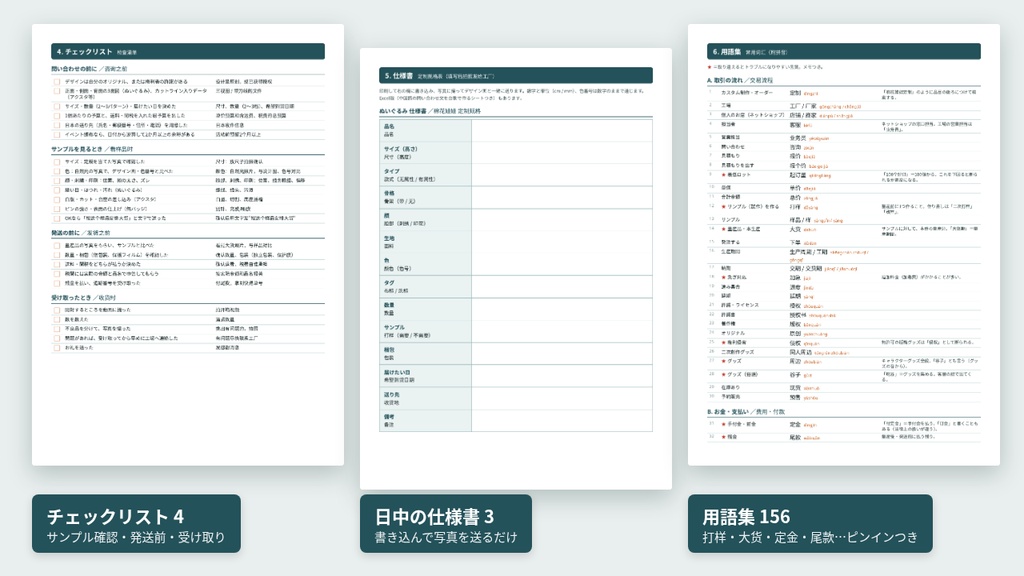Check first box under サンプルを見るとき heading
The image size is (1024, 576).
(x=57, y=161)
